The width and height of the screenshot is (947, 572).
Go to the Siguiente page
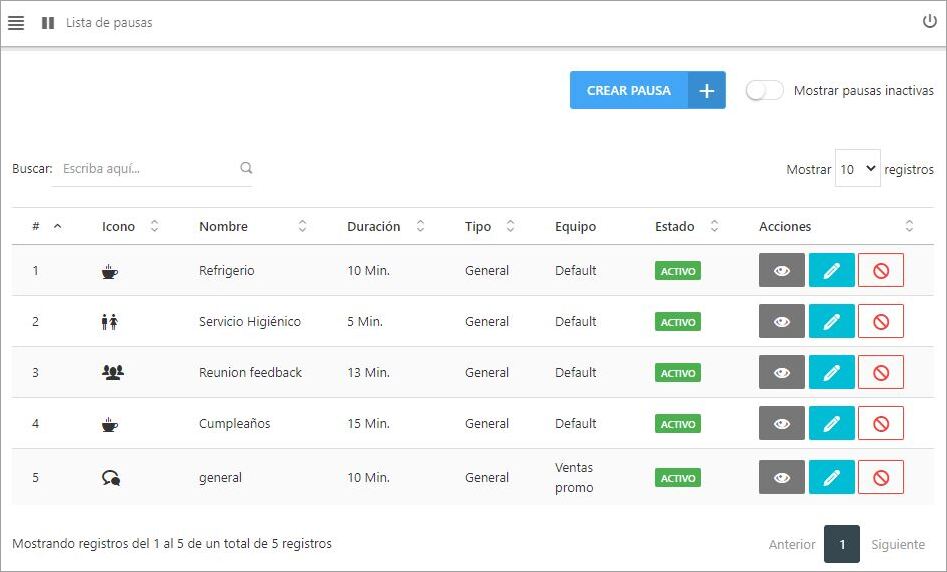click(897, 545)
